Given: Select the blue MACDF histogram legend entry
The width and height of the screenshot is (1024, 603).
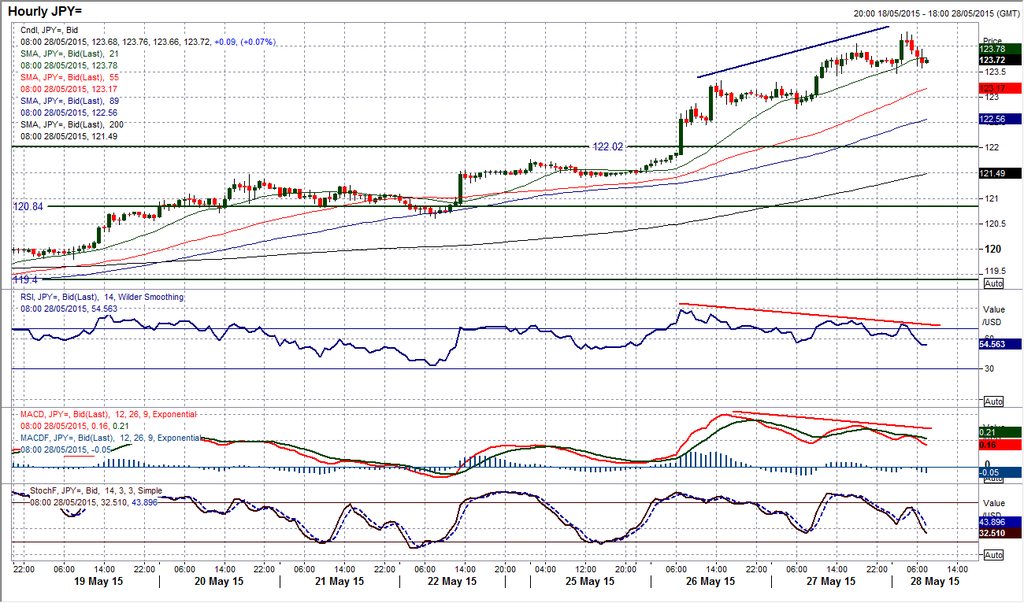Looking at the screenshot, I should 110,438.
